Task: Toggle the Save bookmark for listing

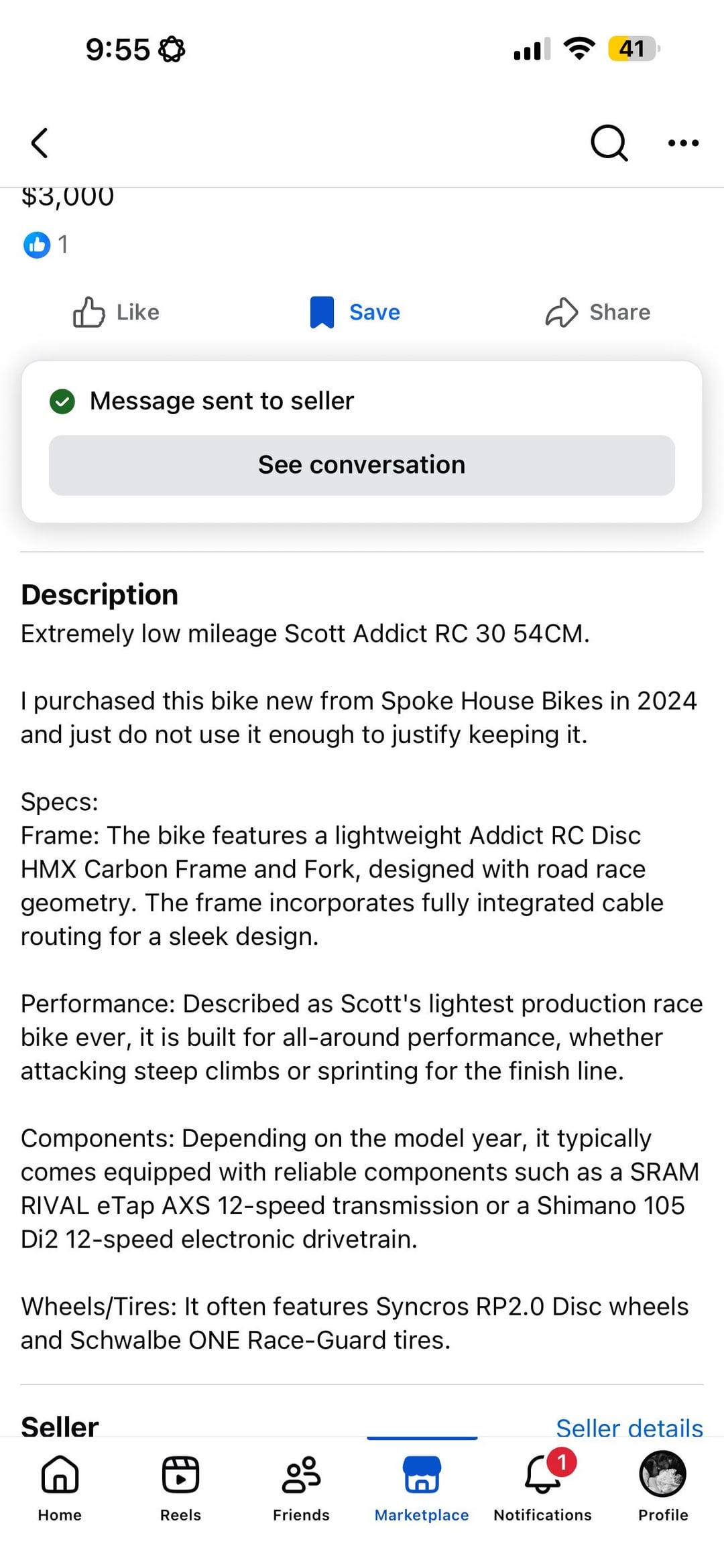Action: tap(355, 312)
